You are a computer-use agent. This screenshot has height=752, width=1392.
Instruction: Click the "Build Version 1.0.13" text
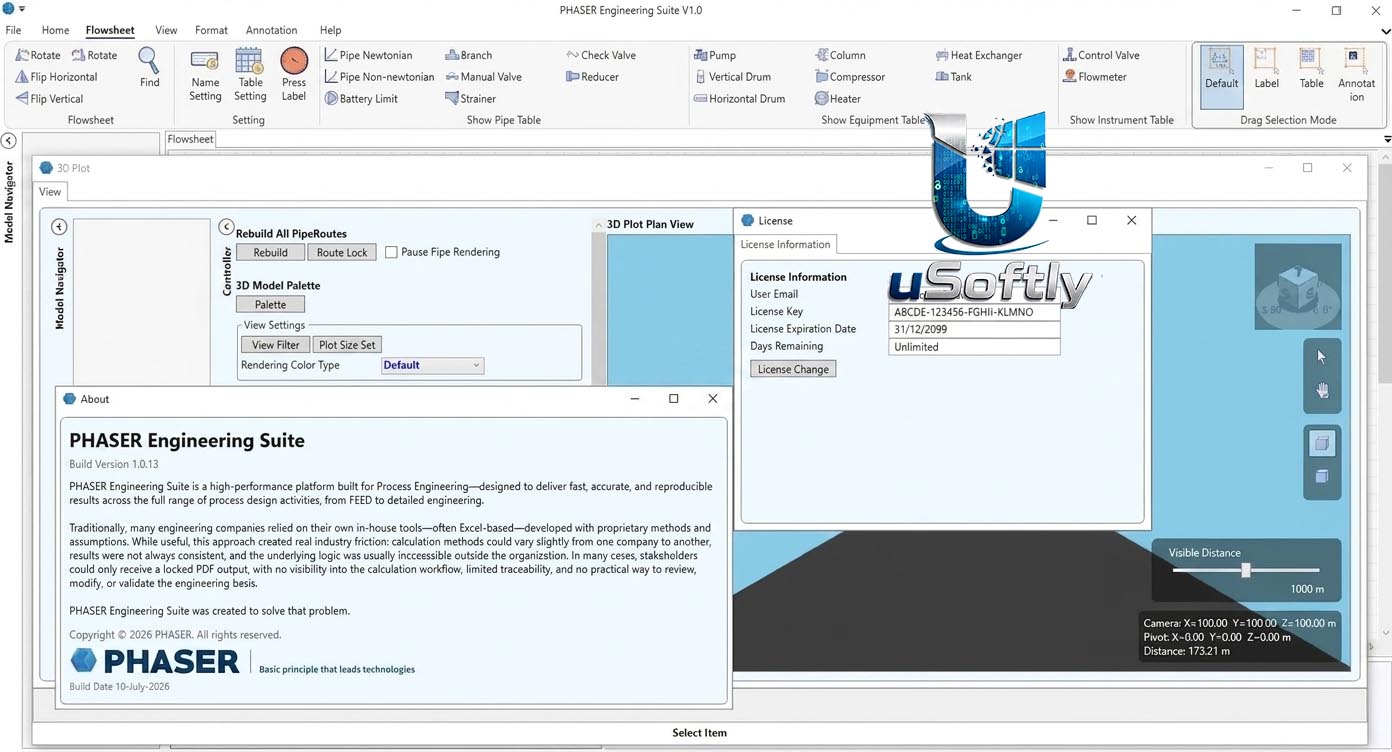[x=113, y=464]
